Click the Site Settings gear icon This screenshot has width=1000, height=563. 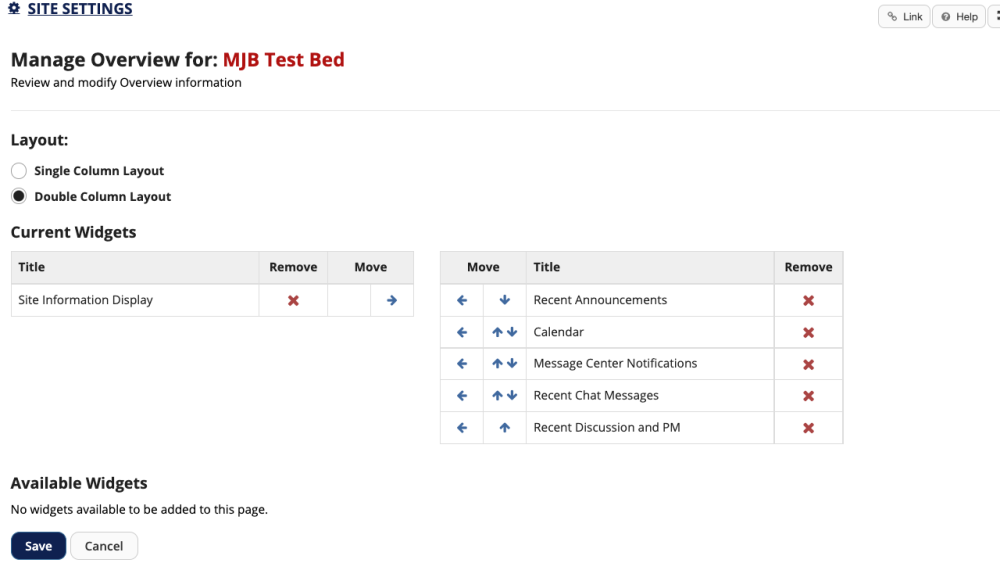14,8
